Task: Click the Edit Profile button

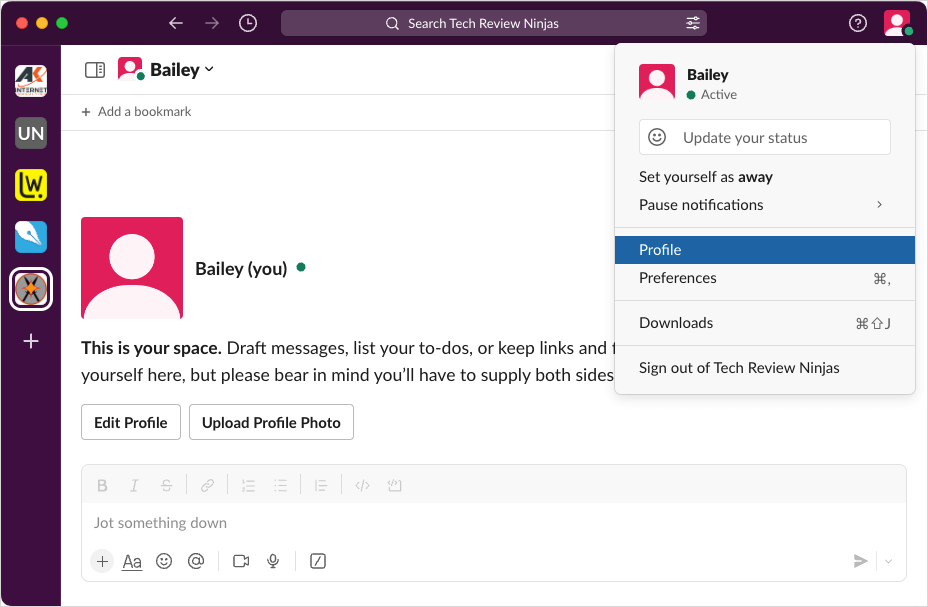Action: click(131, 423)
